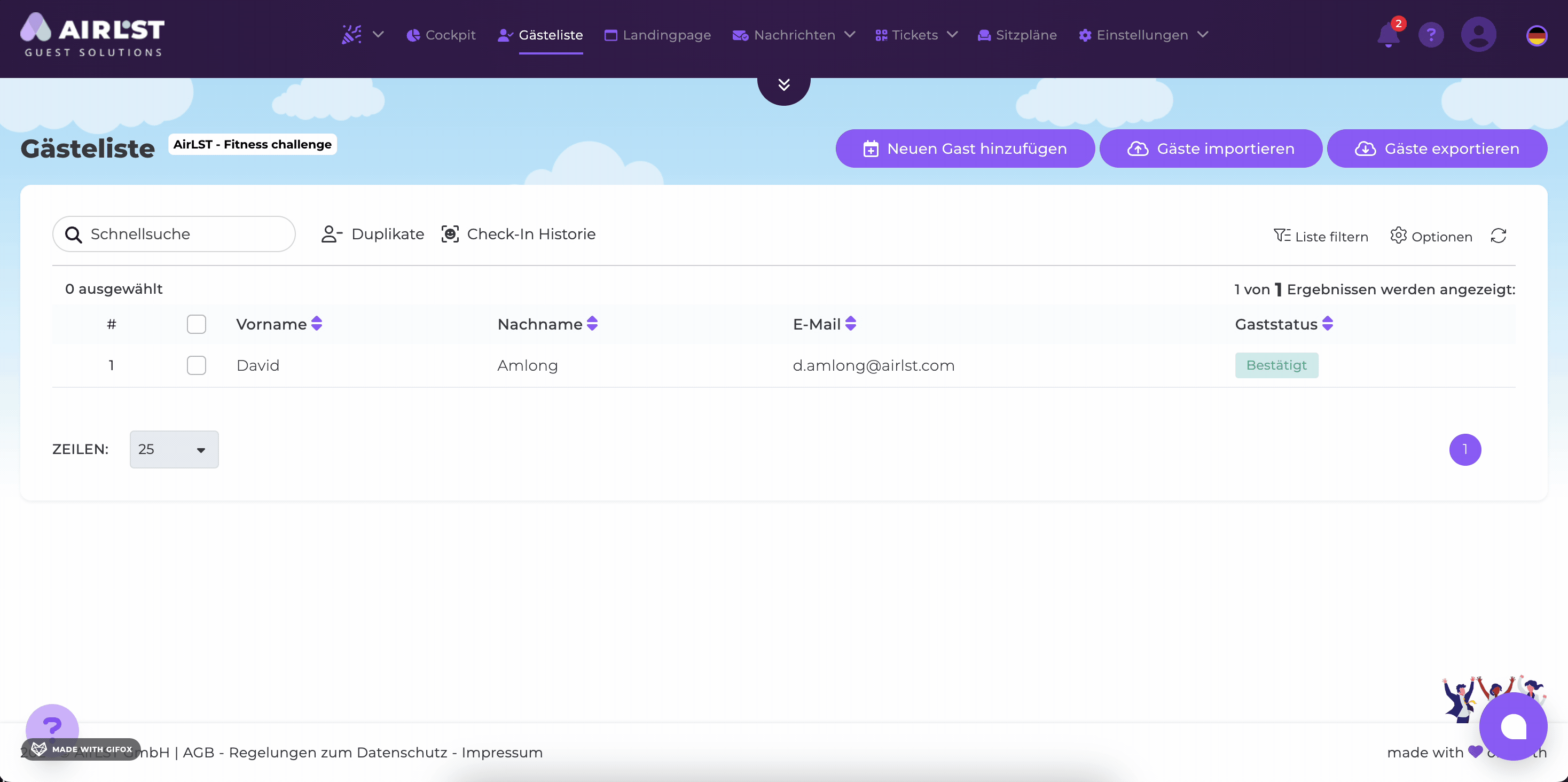Open the Optionen settings
This screenshot has height=782, width=1568.
point(1431,236)
